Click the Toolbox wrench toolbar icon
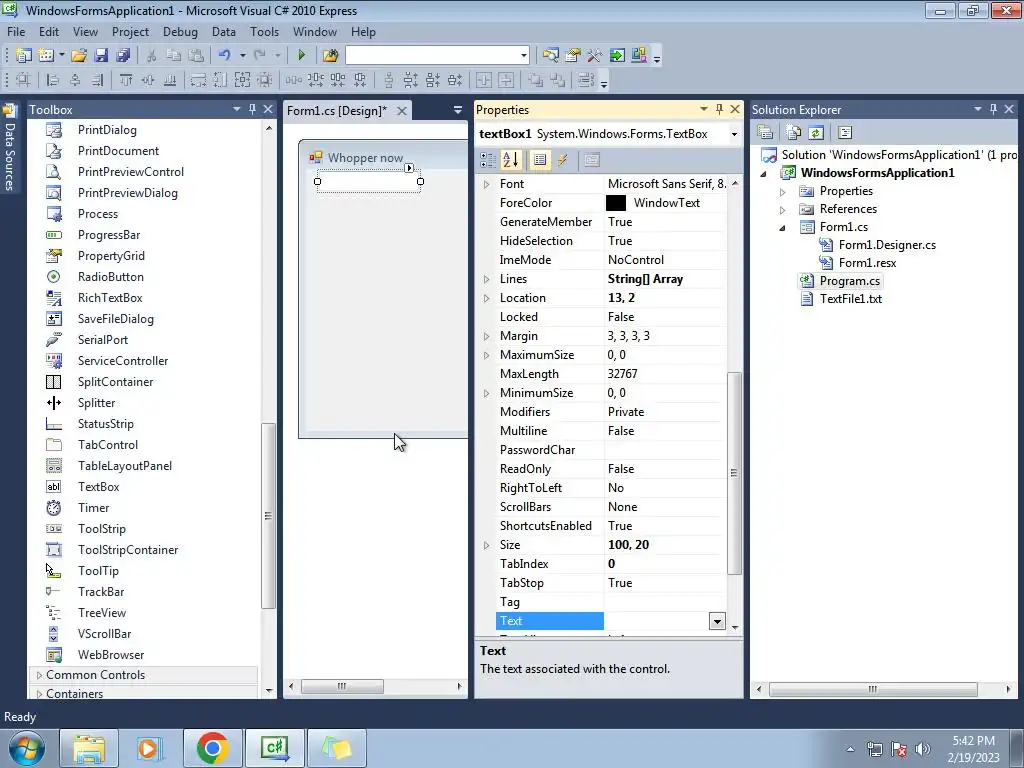 tap(594, 56)
